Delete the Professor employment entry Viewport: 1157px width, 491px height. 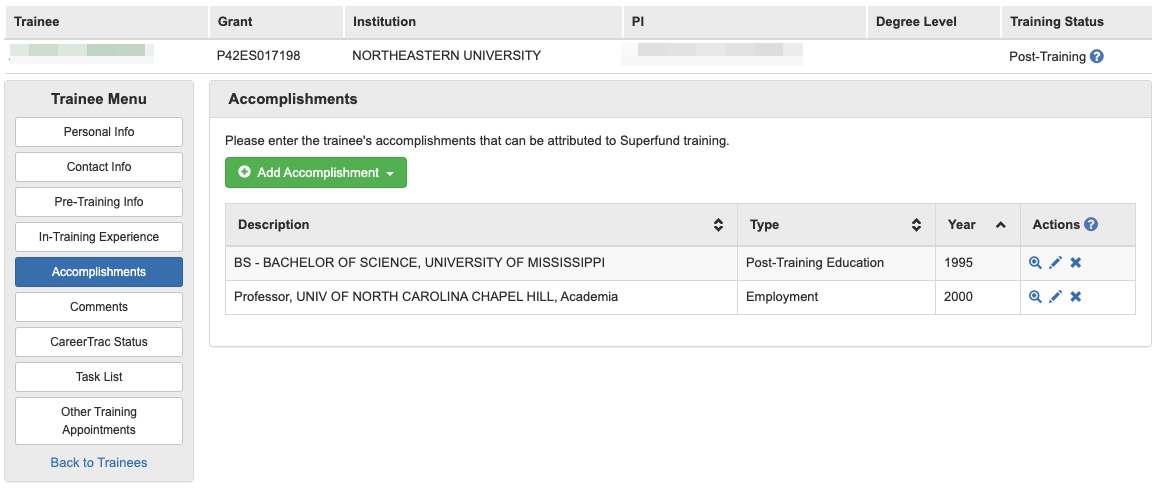click(1076, 297)
